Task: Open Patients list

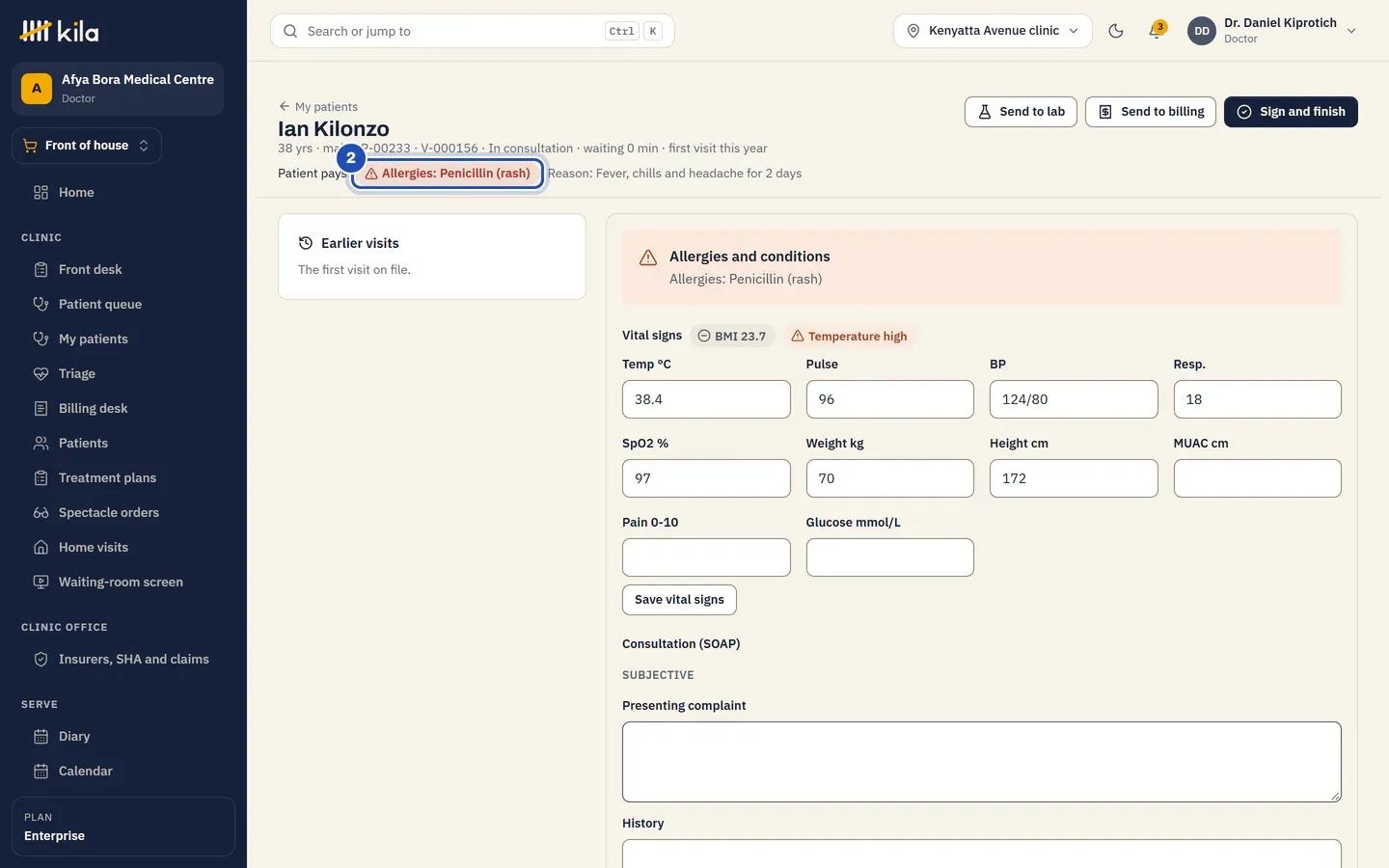Action: (x=123, y=443)
